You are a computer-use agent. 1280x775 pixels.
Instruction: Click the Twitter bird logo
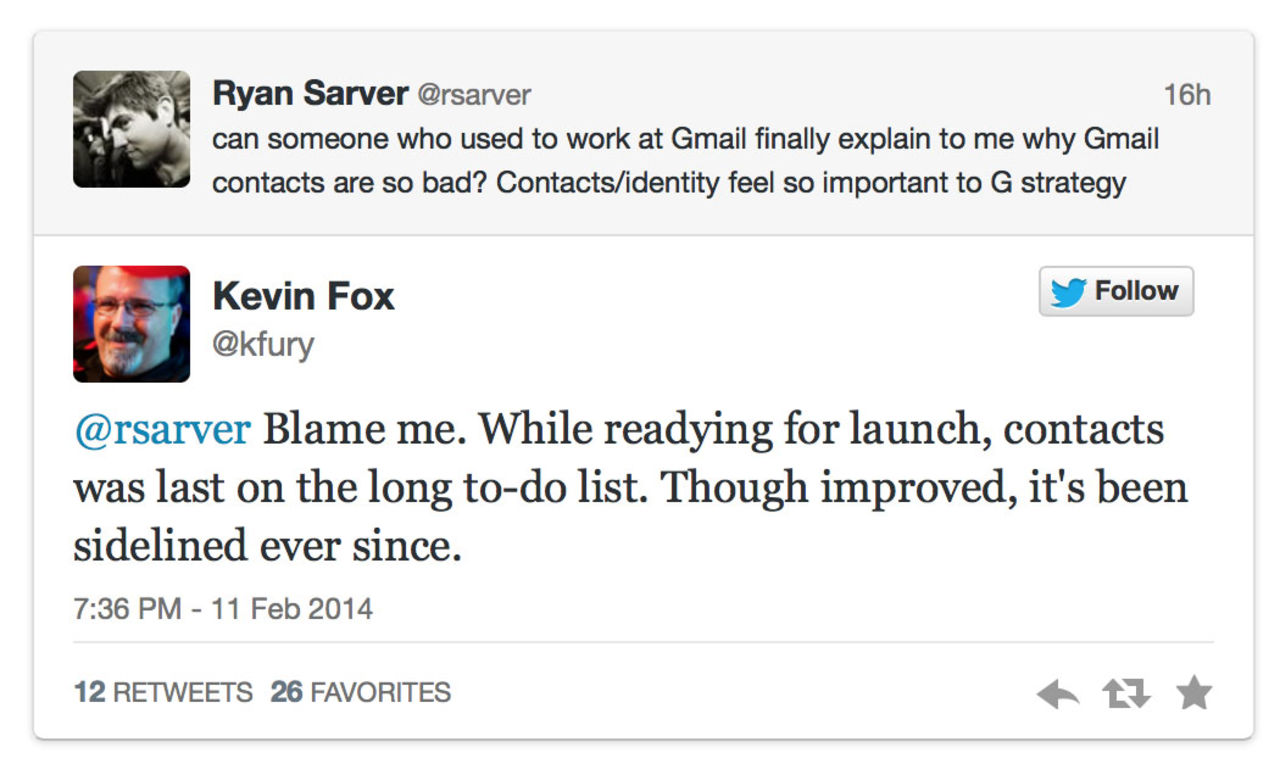click(1068, 292)
